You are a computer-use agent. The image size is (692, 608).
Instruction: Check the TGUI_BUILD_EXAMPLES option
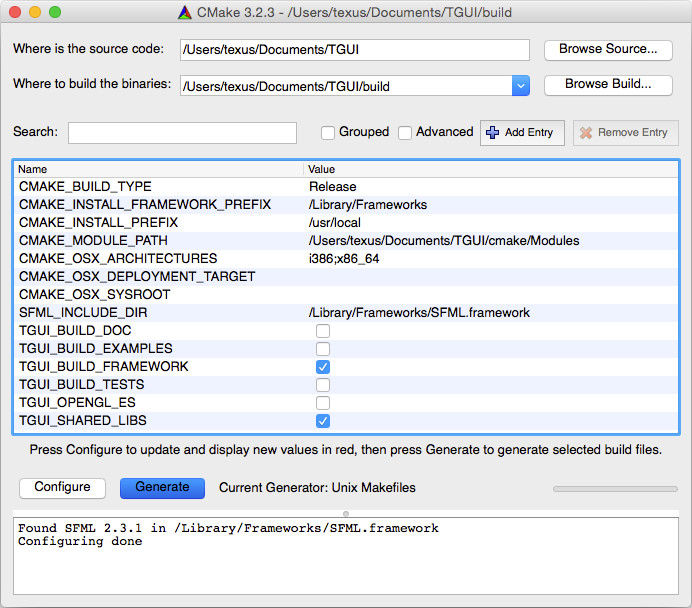tap(323, 349)
